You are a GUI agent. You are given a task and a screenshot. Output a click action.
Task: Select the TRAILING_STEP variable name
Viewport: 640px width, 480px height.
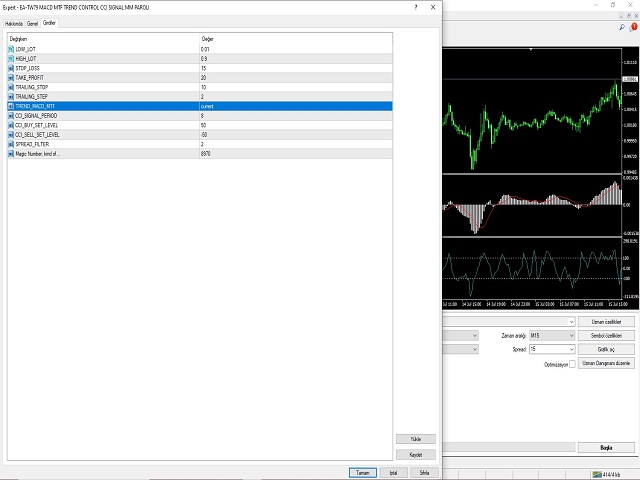click(31, 97)
